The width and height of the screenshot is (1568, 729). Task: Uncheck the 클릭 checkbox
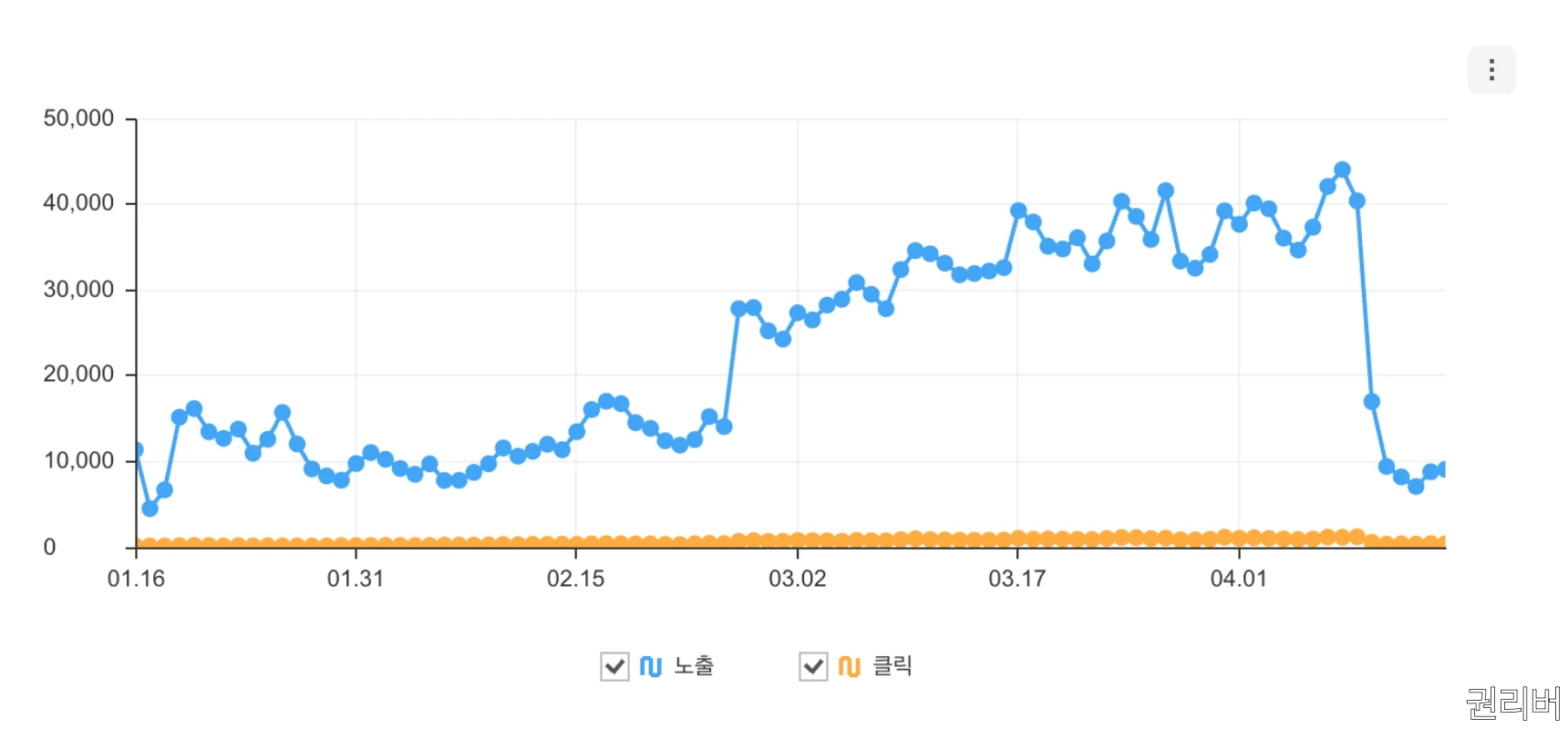point(812,666)
